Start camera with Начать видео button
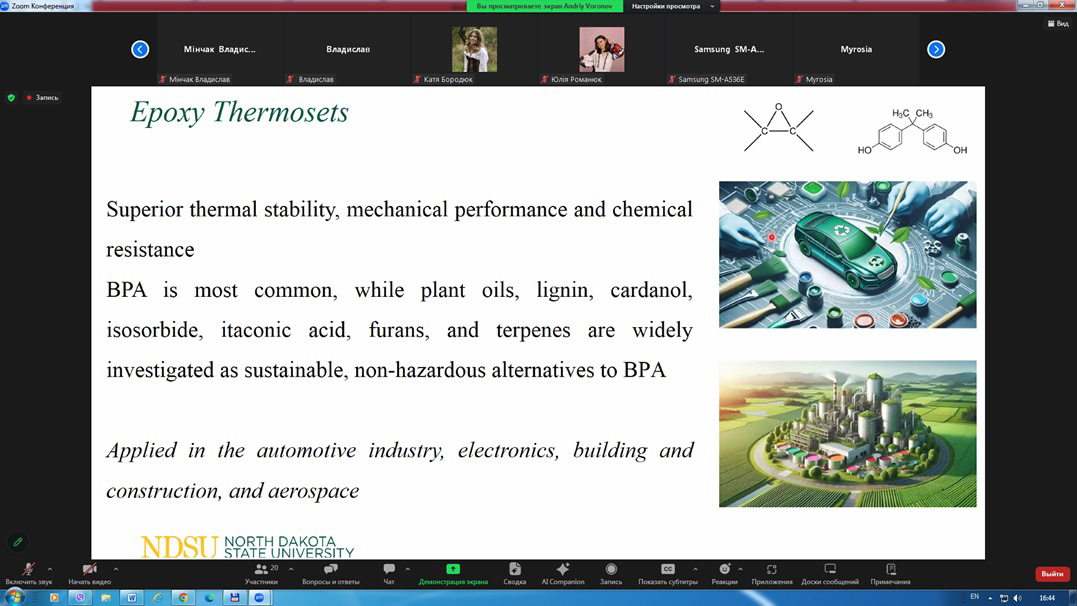 [89, 569]
